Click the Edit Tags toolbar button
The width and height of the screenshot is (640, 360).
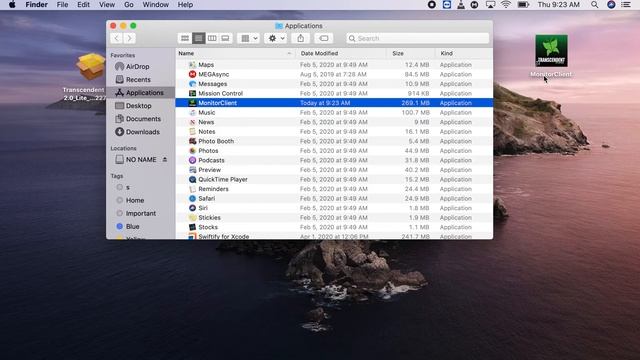pyautogui.click(x=324, y=38)
